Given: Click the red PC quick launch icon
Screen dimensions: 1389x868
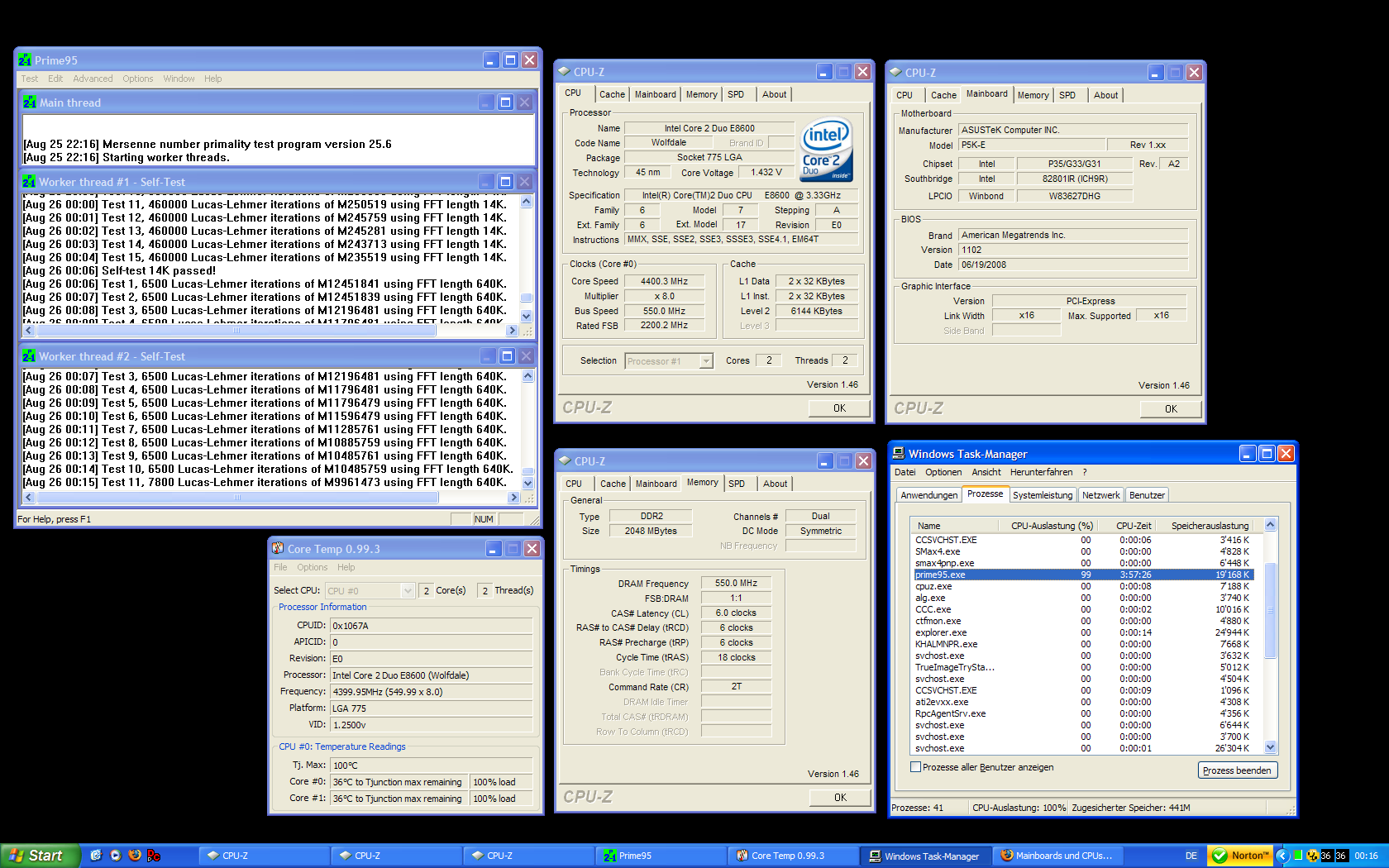Looking at the screenshot, I should point(154,856).
